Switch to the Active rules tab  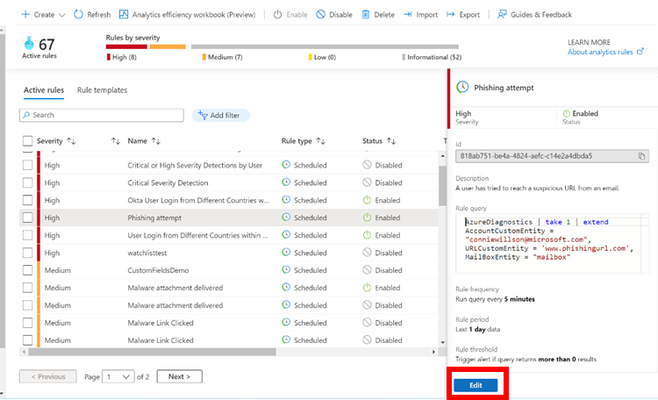44,90
